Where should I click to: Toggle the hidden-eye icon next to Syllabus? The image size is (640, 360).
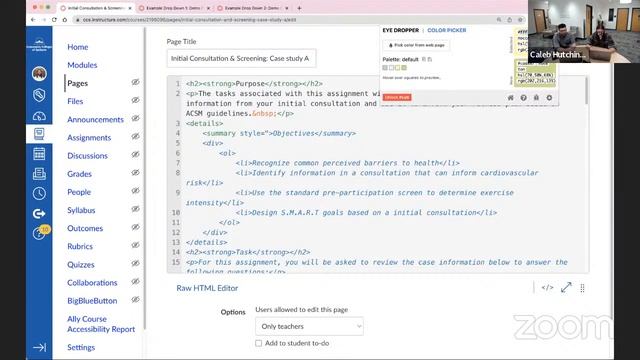pos(136,209)
